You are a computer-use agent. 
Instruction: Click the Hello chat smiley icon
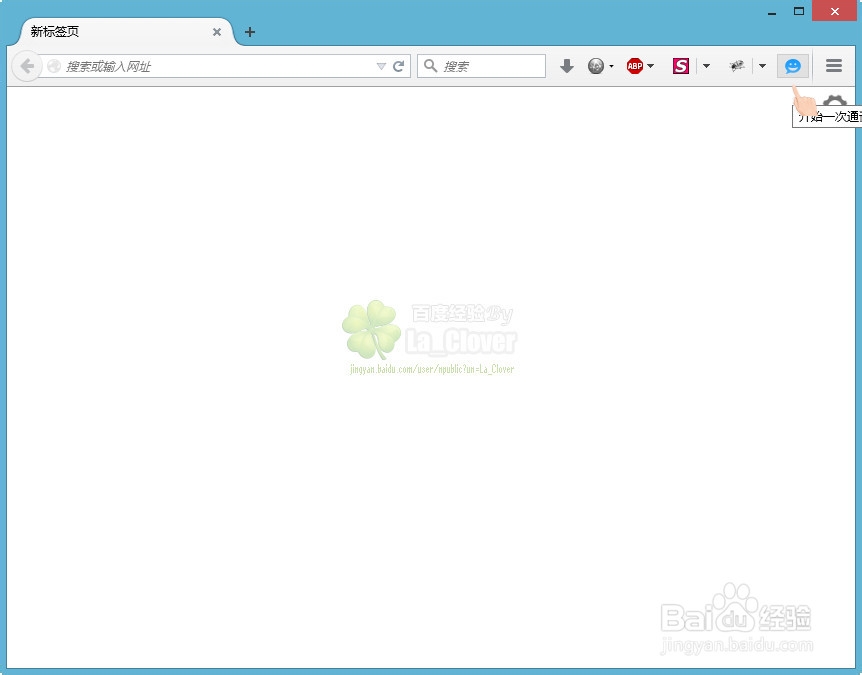tap(793, 67)
